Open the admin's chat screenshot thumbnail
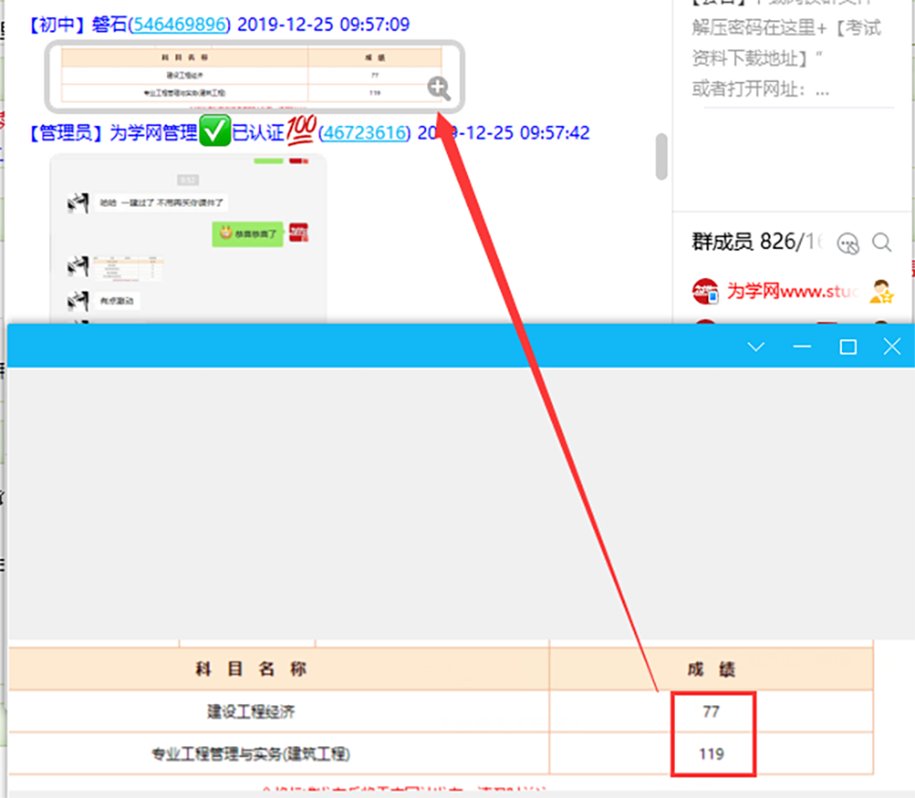The image size is (915, 798). tap(188, 238)
